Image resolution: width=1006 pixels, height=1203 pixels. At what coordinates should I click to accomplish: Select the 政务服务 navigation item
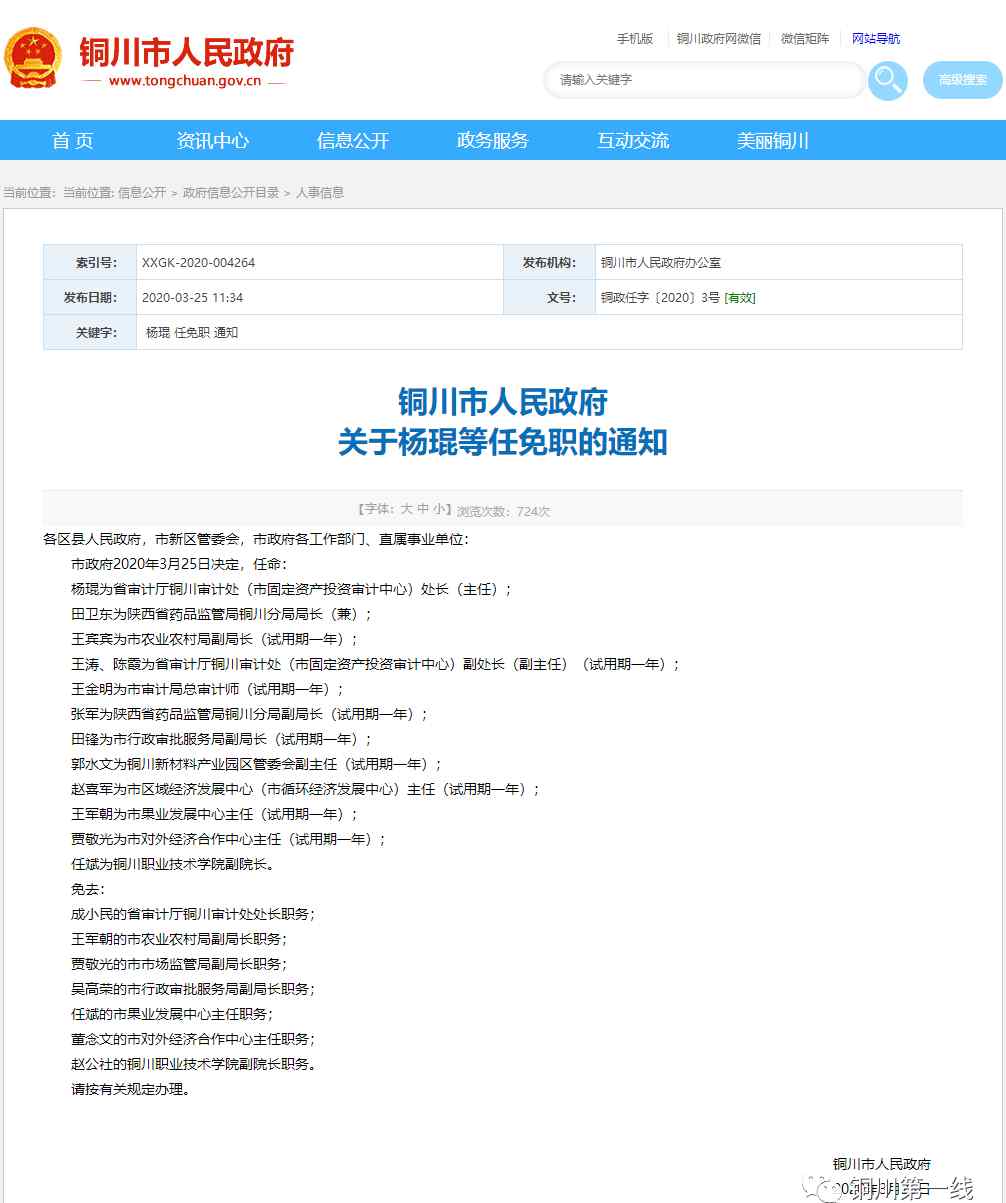pyautogui.click(x=492, y=141)
